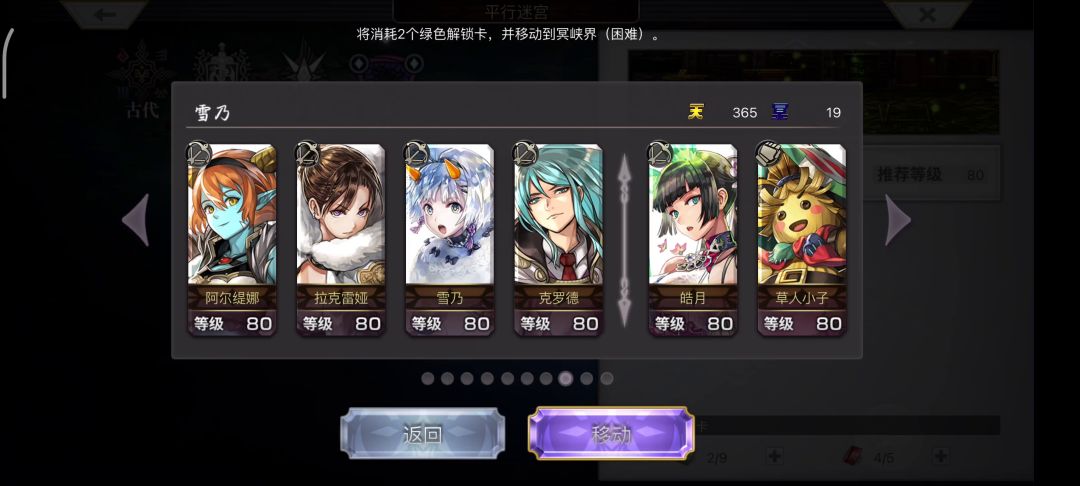
Task: Select the 阿尔缇娜 character card
Action: click(232, 240)
